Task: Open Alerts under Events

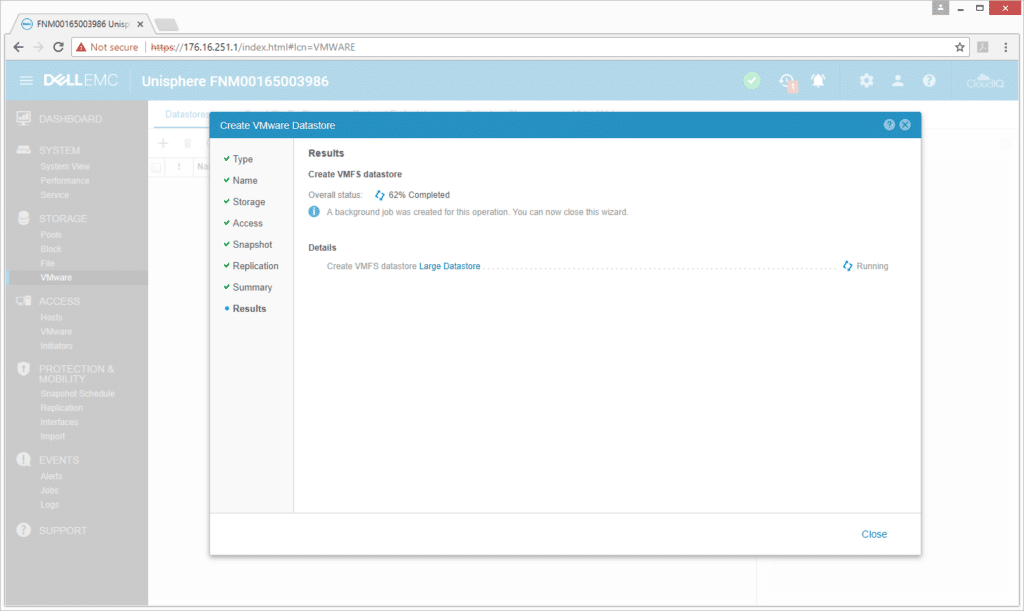Action: 51,477
